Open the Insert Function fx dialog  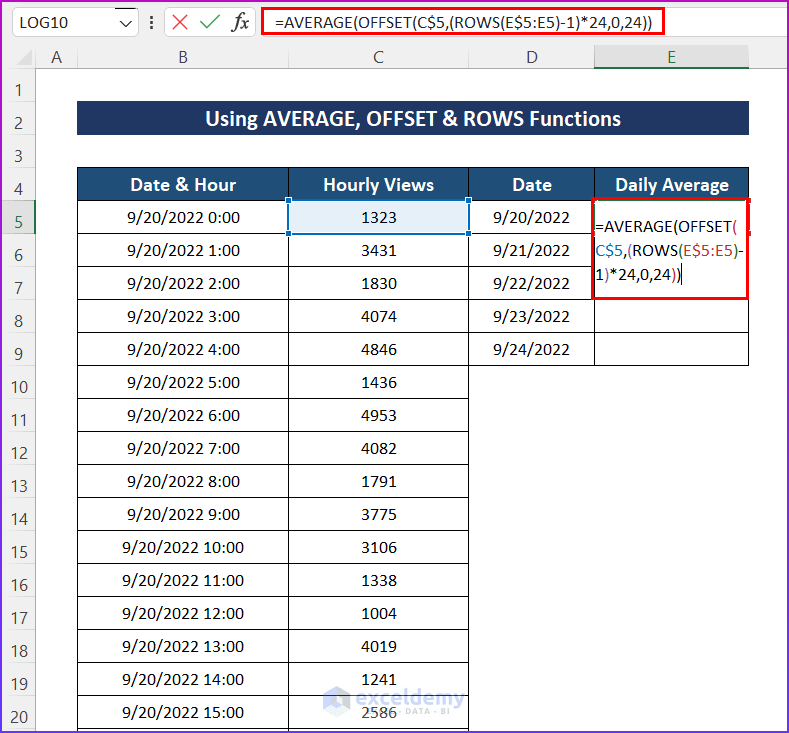click(241, 22)
